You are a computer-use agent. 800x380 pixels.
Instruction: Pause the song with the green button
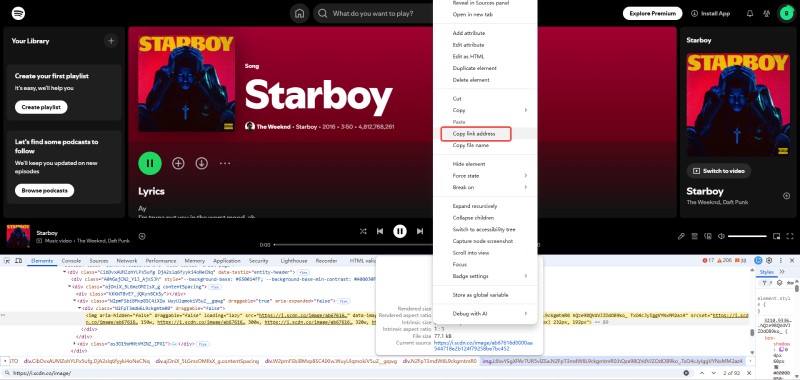click(150, 163)
